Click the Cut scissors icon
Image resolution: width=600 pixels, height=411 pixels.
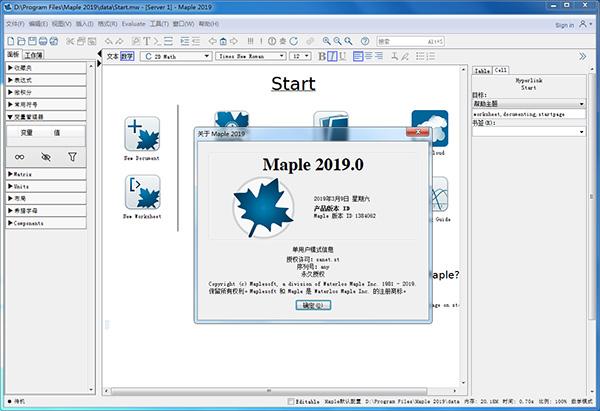tap(70, 41)
